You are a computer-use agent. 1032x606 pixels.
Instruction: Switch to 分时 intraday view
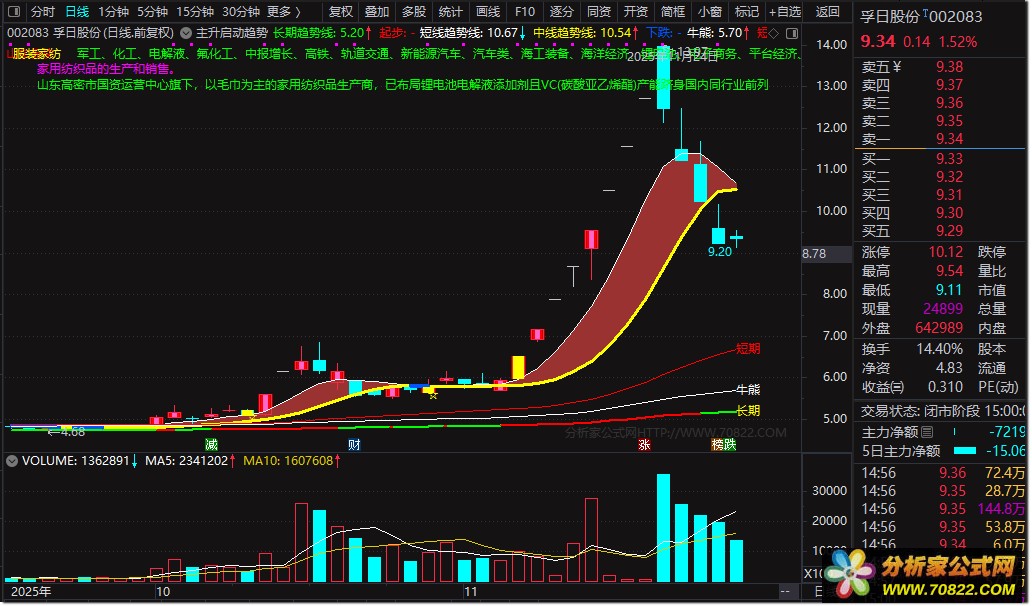(43, 12)
